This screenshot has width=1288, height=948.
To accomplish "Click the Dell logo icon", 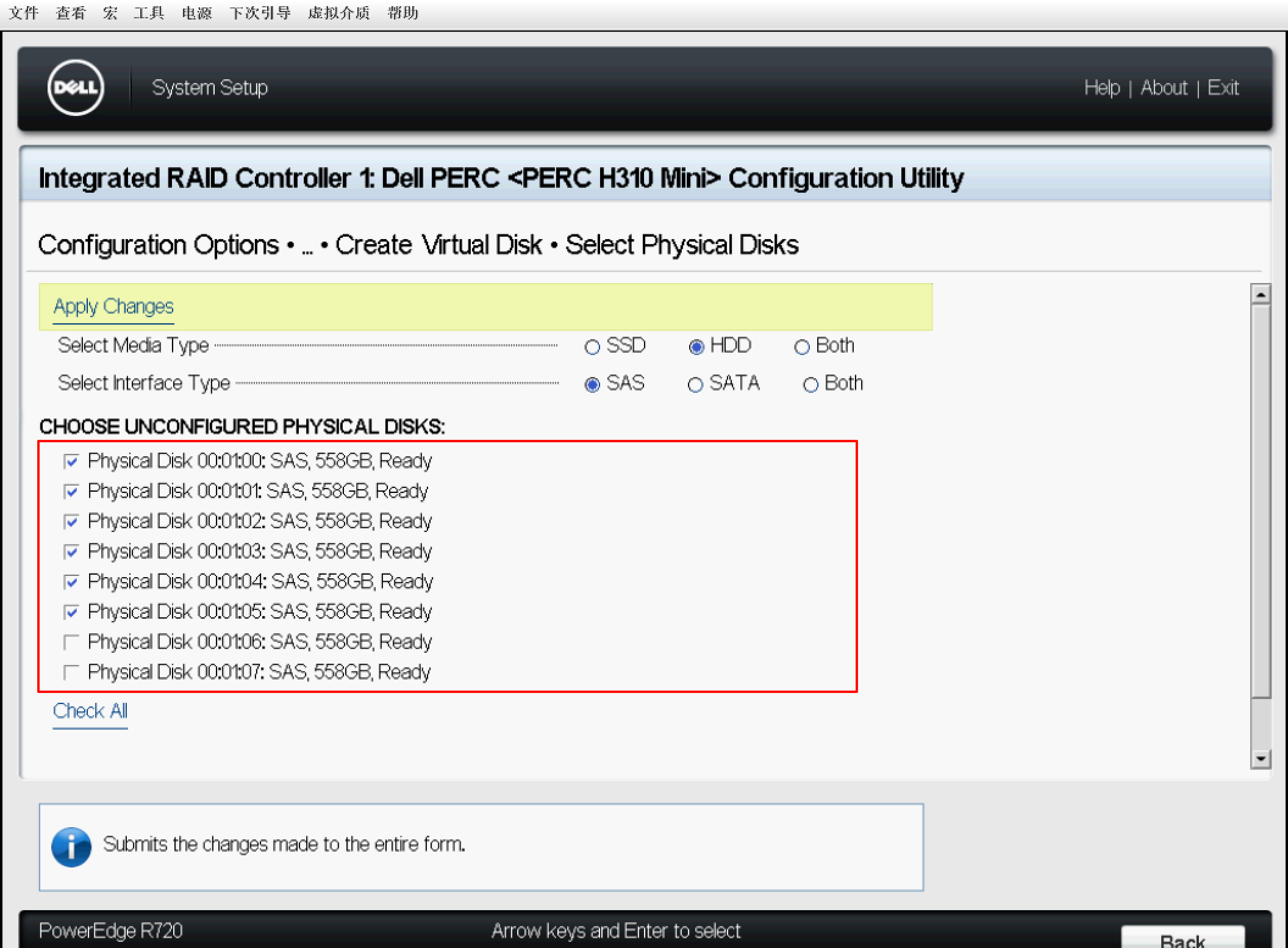I will pyautogui.click(x=76, y=88).
